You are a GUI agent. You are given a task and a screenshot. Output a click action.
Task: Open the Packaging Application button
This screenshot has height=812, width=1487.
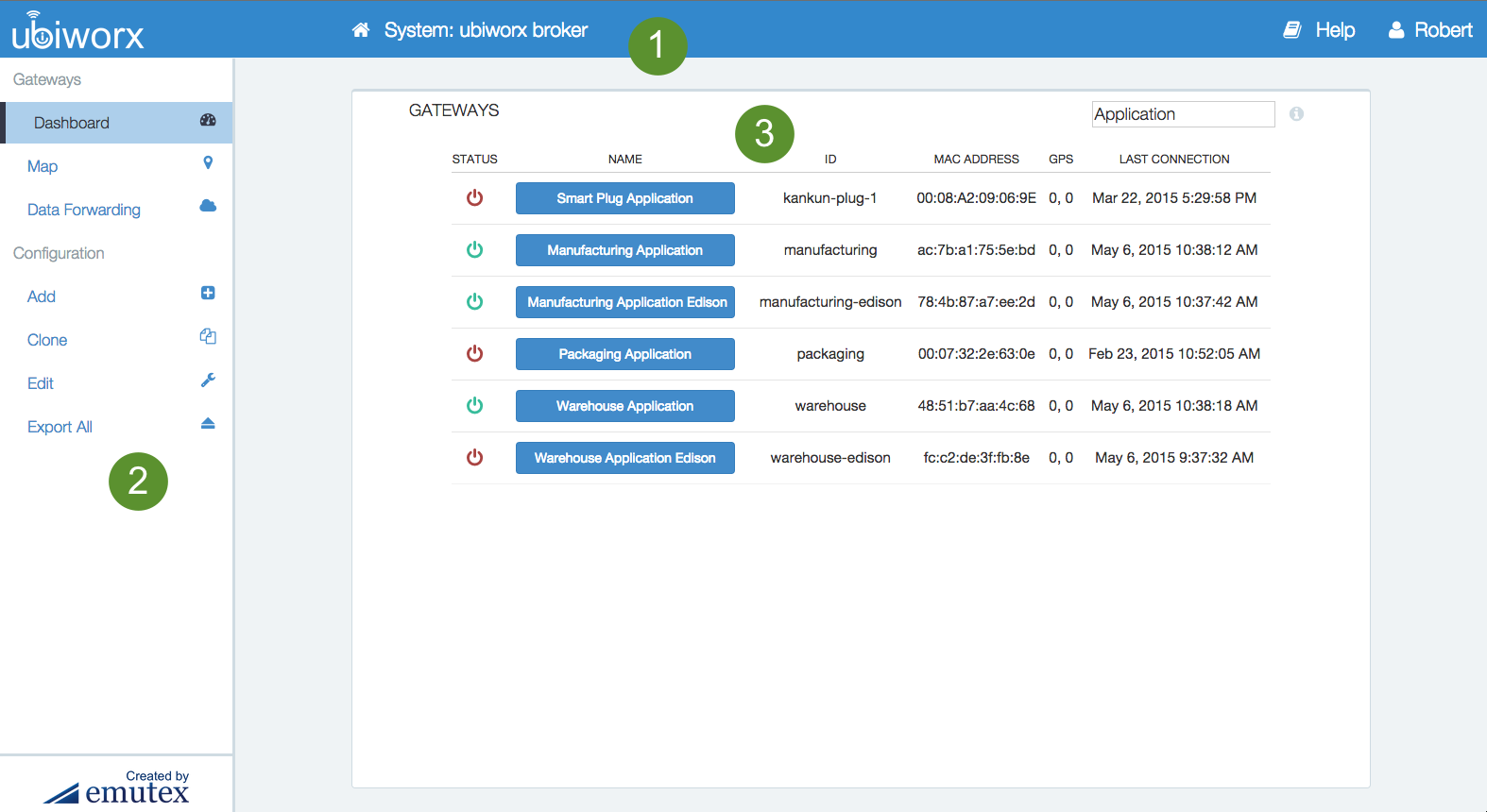625,354
